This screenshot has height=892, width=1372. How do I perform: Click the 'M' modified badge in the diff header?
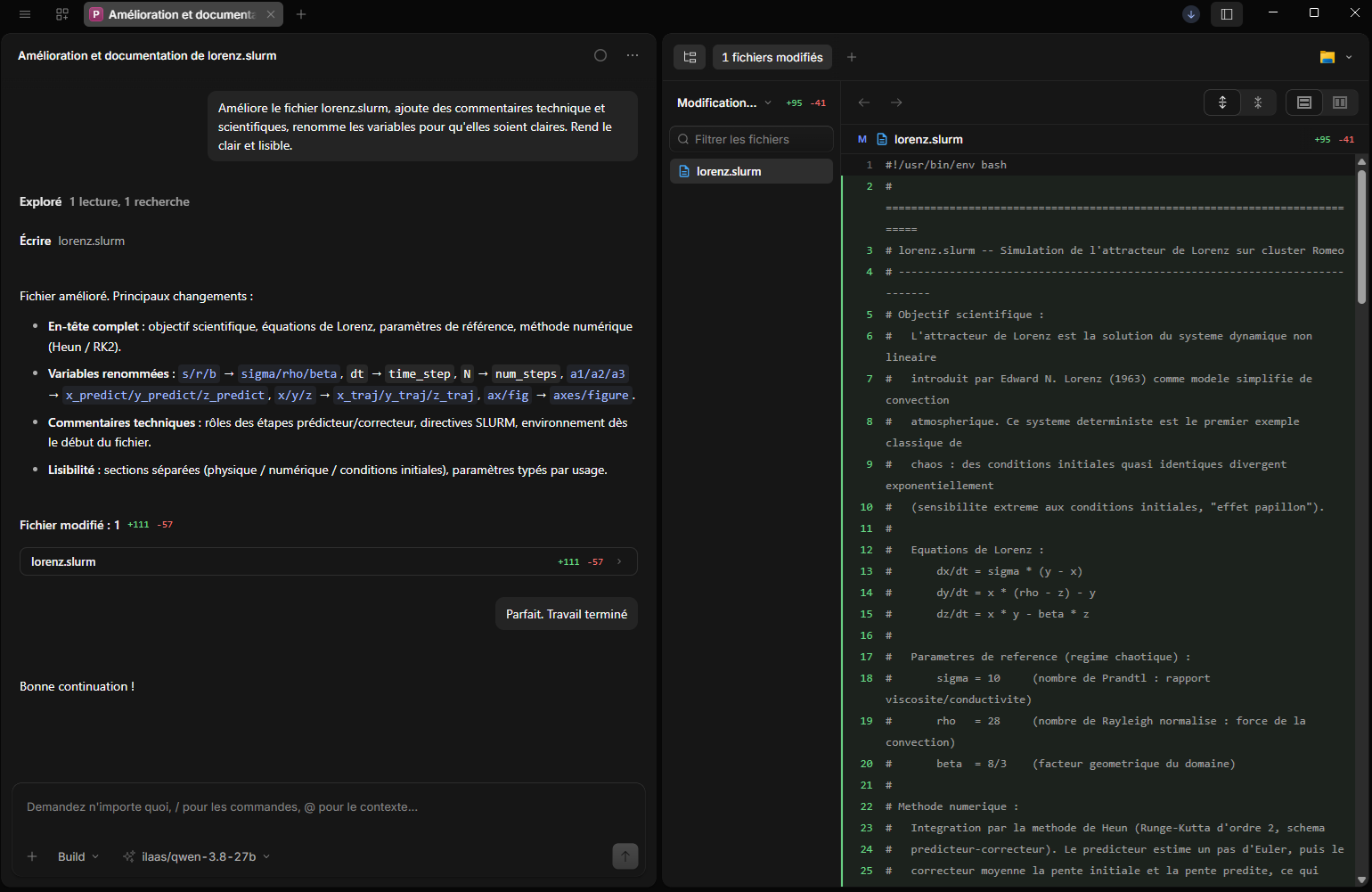pos(862,139)
